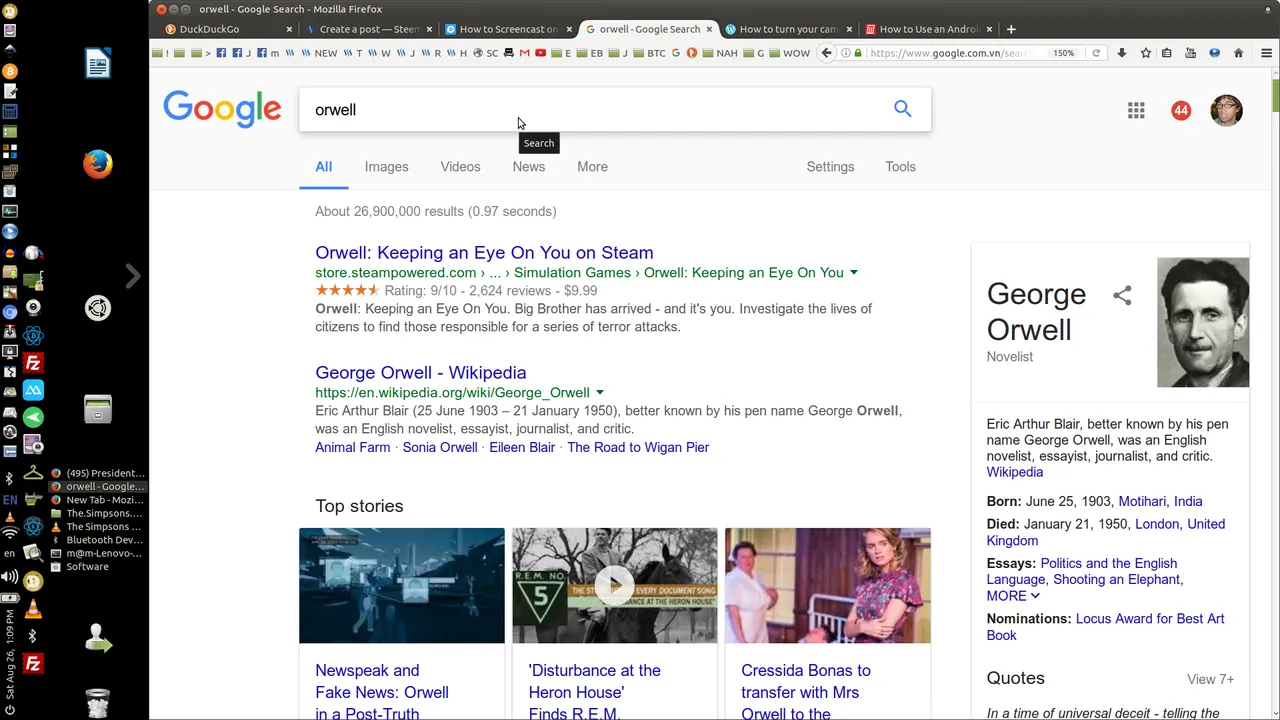The width and height of the screenshot is (1280, 720).
Task: Select the All results tab
Action: click(x=323, y=167)
